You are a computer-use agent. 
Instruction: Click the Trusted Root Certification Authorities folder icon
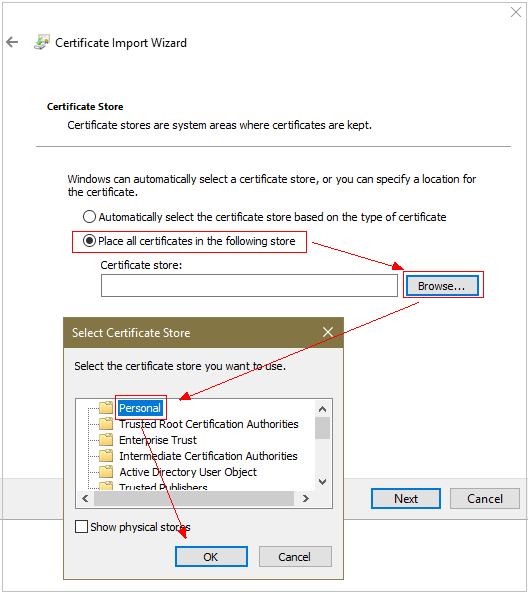click(106, 424)
